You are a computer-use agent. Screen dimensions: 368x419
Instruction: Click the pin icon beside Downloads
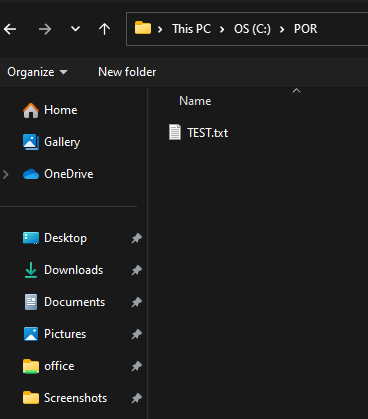[x=137, y=270]
